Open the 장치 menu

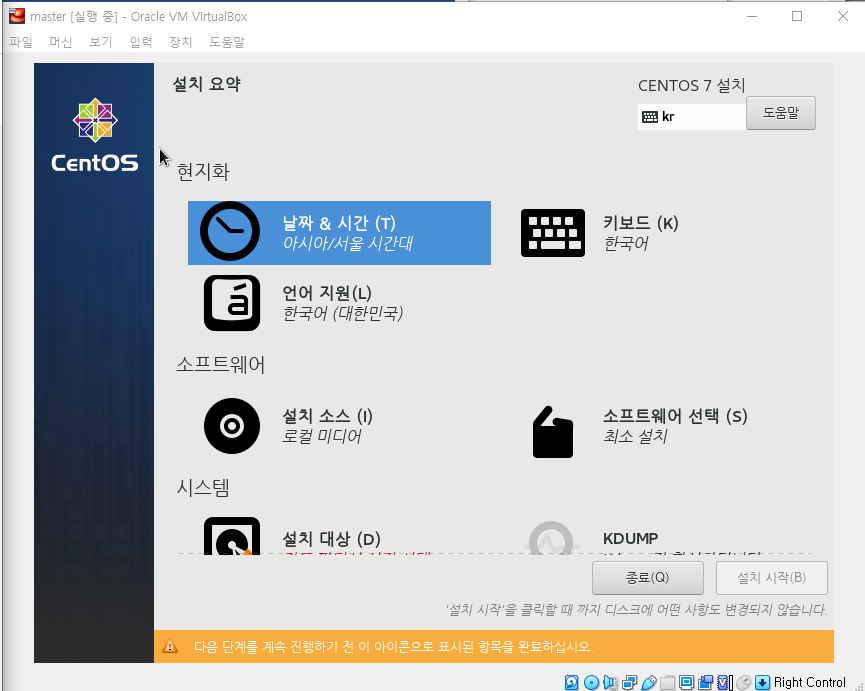click(x=181, y=42)
